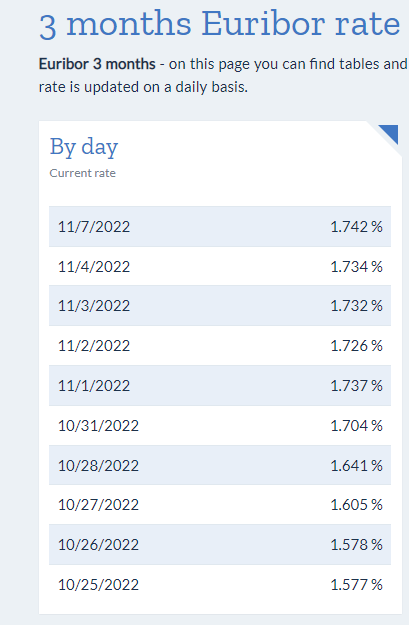This screenshot has width=409, height=625.
Task: Click the 1.732 % rate value
Action: 356,306
